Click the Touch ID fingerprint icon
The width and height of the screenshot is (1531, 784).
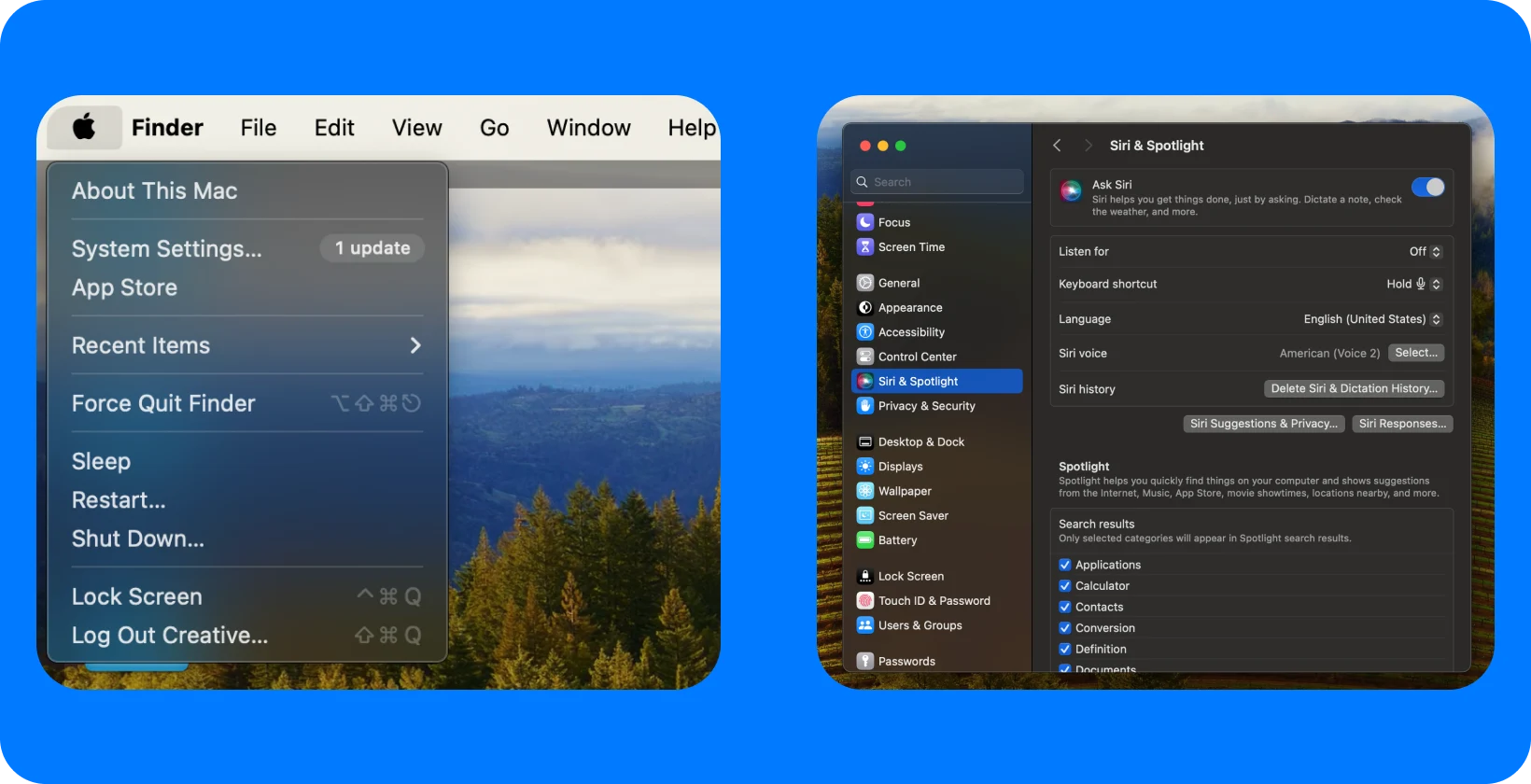[865, 601]
